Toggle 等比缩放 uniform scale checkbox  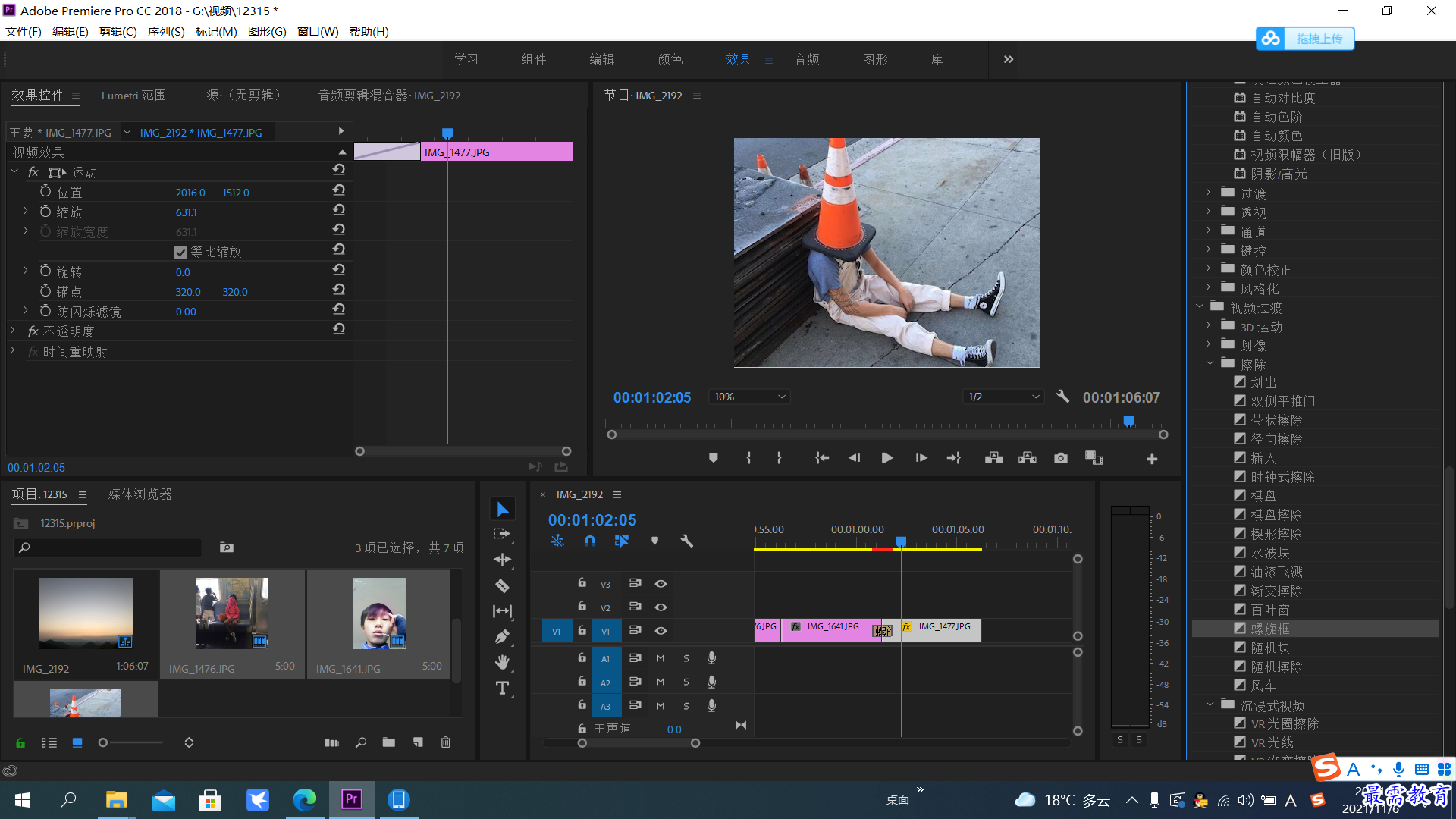(x=180, y=253)
